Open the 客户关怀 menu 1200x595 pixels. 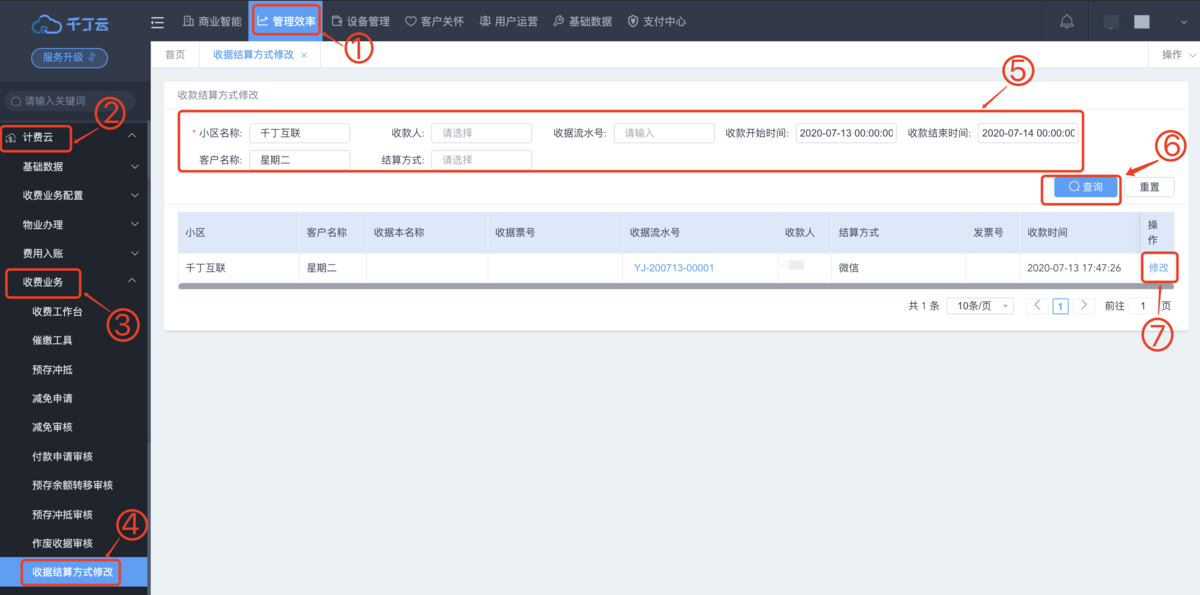click(434, 21)
